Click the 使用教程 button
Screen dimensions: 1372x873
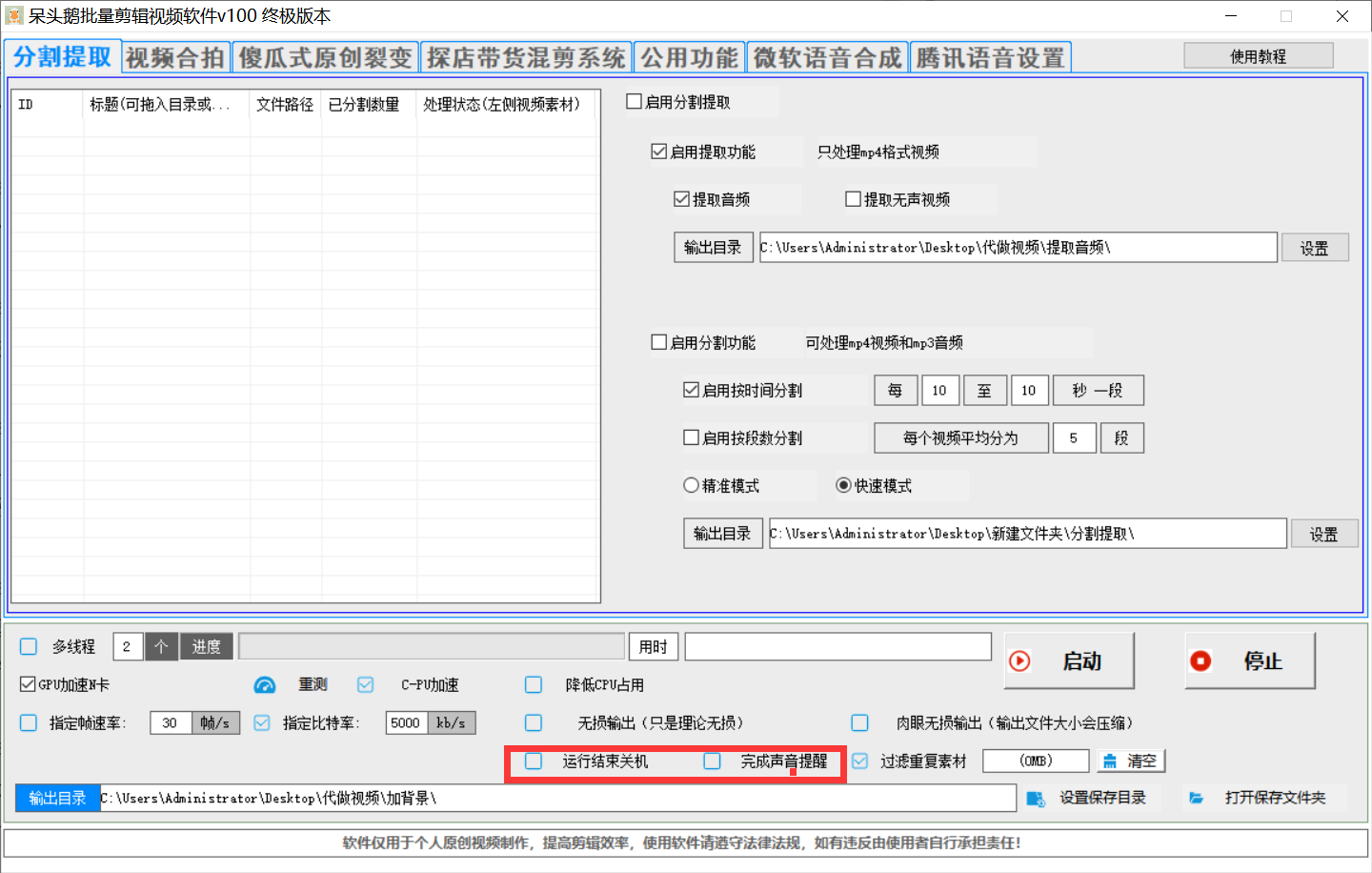coord(1258,56)
